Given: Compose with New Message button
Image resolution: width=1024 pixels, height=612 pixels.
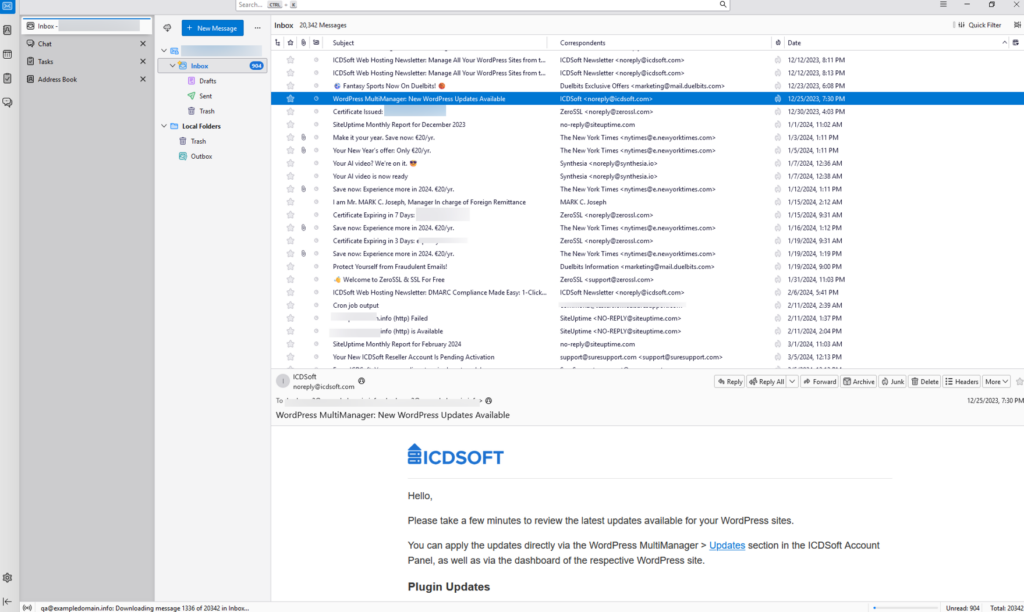Looking at the screenshot, I should click(212, 28).
